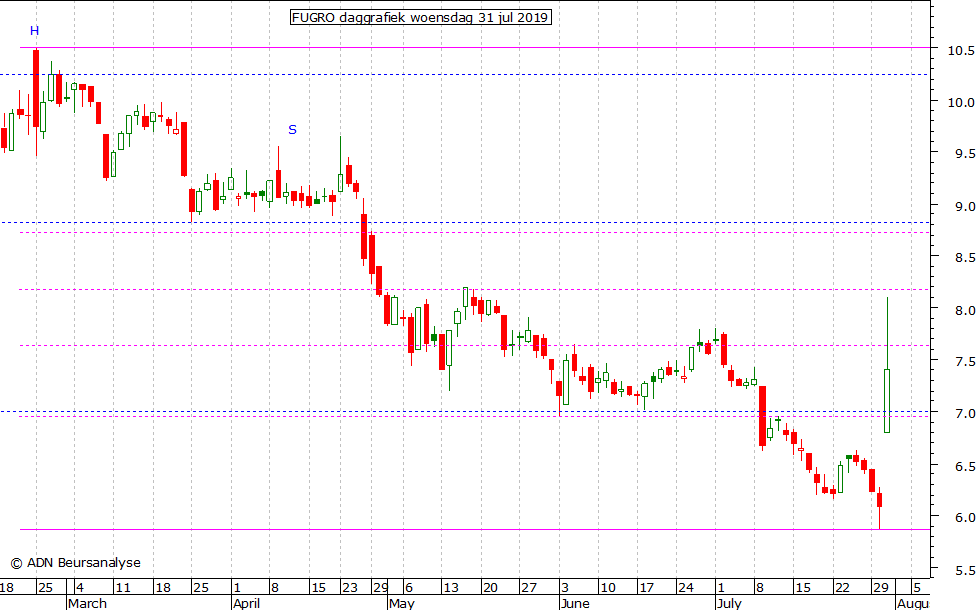Click the May month label
The height and width of the screenshot is (610, 978).
click(x=401, y=603)
